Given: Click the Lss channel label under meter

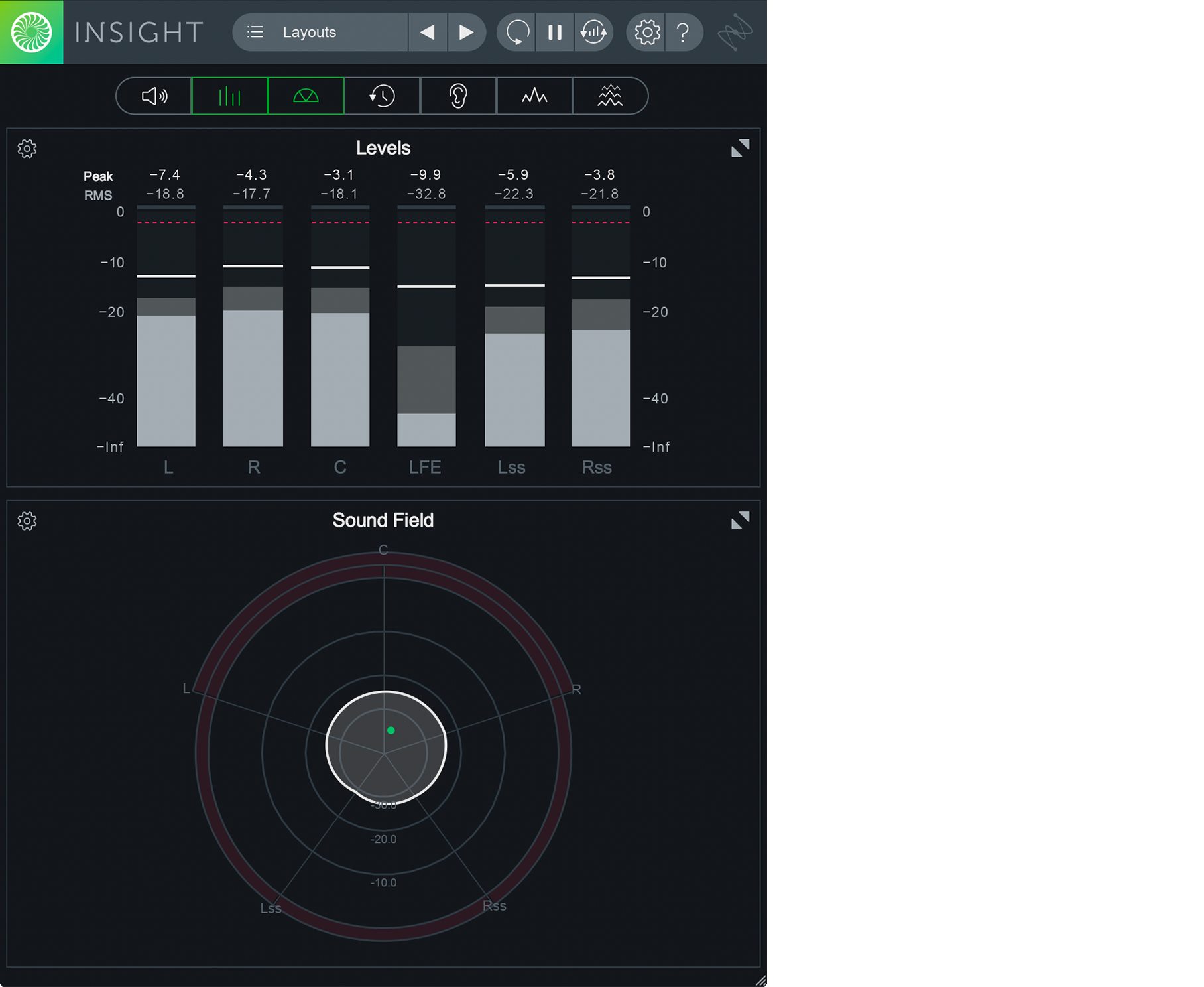Looking at the screenshot, I should click(512, 467).
